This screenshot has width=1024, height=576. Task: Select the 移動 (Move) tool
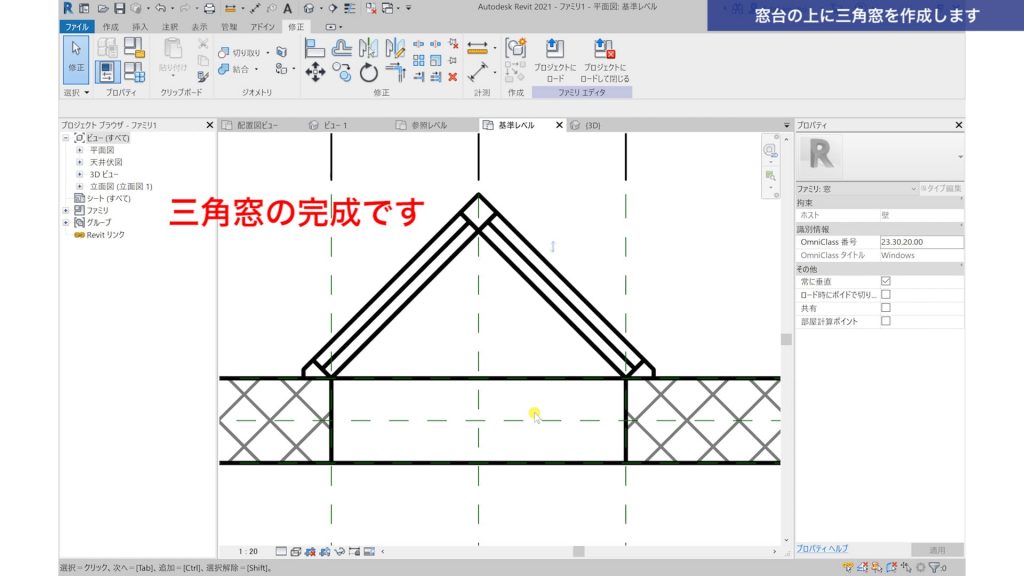(314, 72)
